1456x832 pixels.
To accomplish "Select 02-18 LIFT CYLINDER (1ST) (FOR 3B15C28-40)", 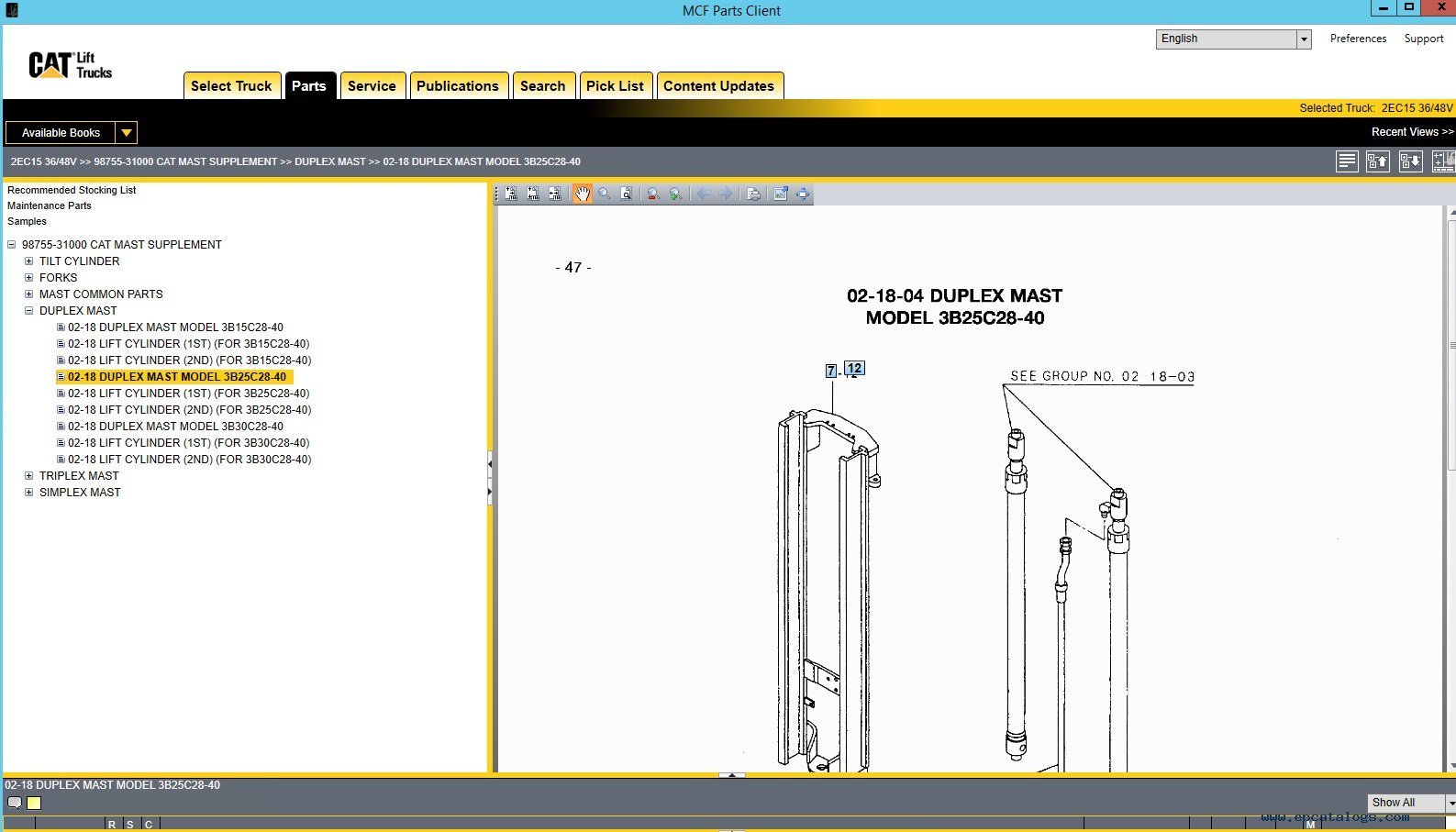I will click(x=189, y=344).
